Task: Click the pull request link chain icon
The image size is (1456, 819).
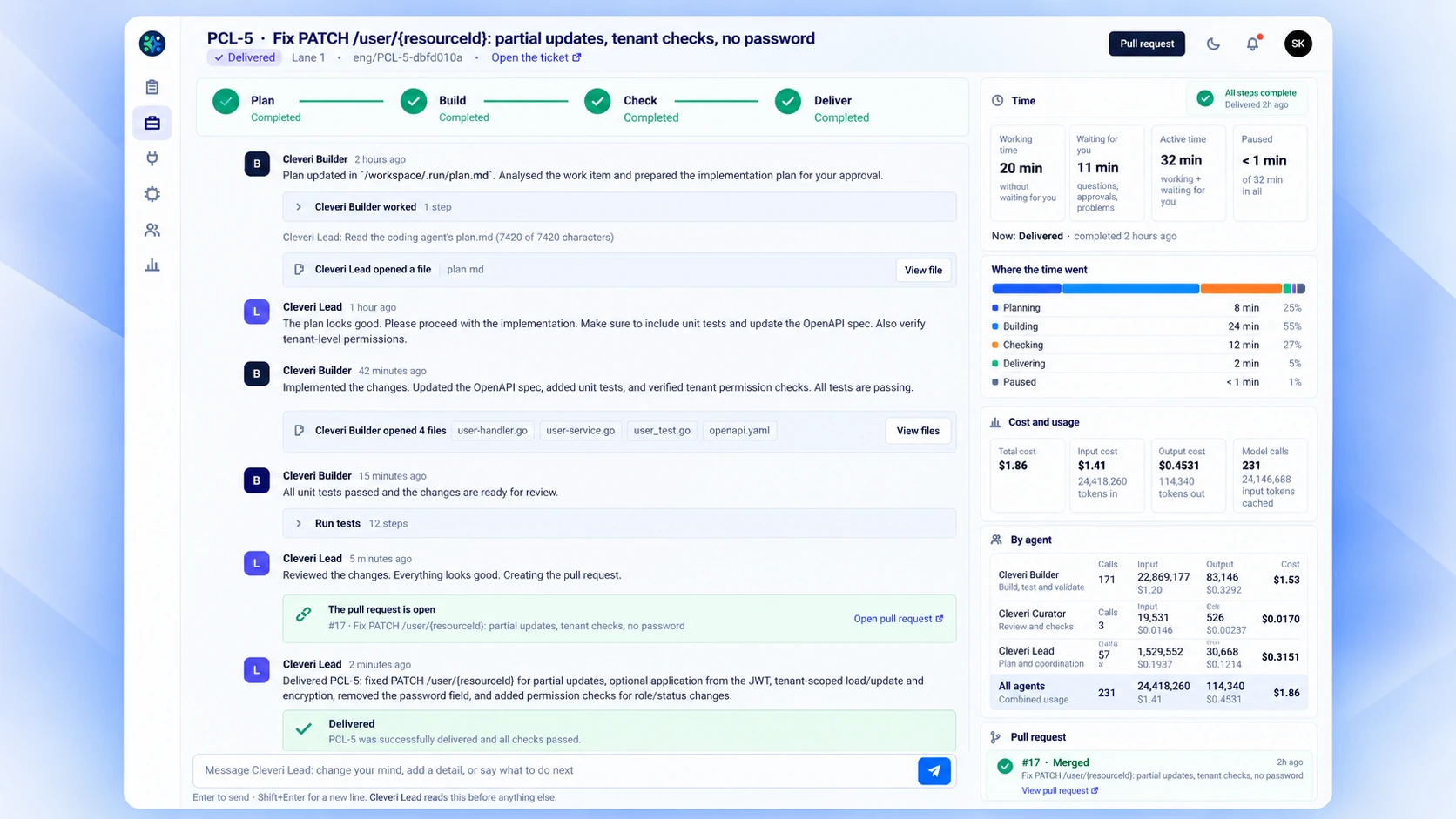Action: tap(303, 614)
